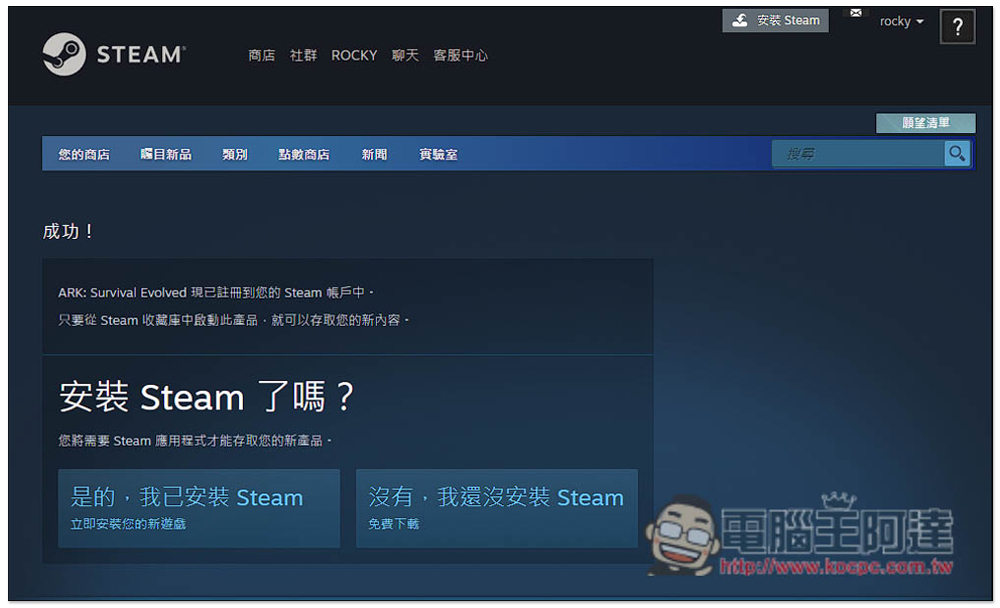Viewport: 1000px width, 608px height.
Task: Click the Steam logo in the header
Action: click(x=114, y=54)
